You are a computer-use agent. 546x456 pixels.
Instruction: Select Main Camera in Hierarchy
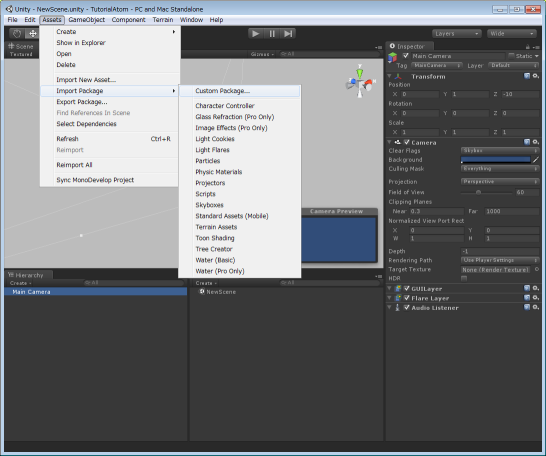pyautogui.click(x=95, y=292)
